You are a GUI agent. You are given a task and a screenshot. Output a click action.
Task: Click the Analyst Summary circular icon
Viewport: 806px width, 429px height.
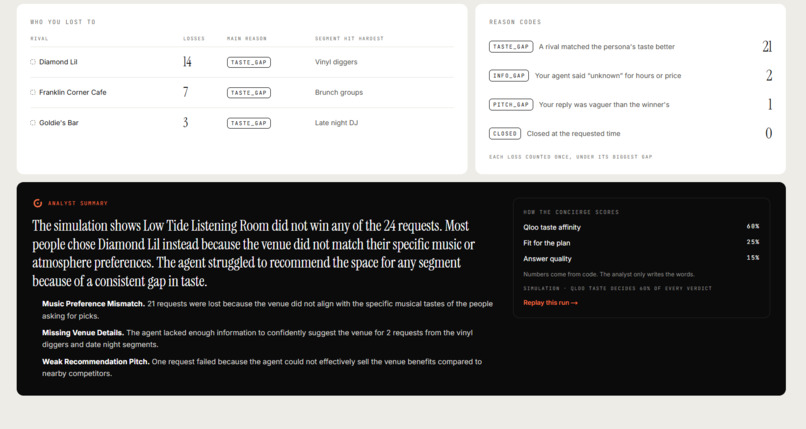[x=38, y=203]
